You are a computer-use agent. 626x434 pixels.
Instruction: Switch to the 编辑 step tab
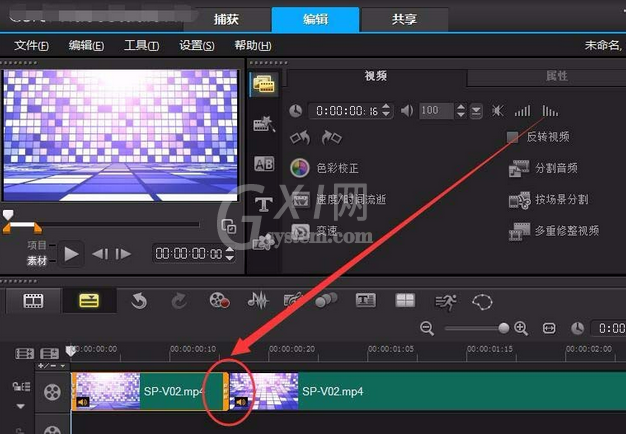tap(315, 19)
